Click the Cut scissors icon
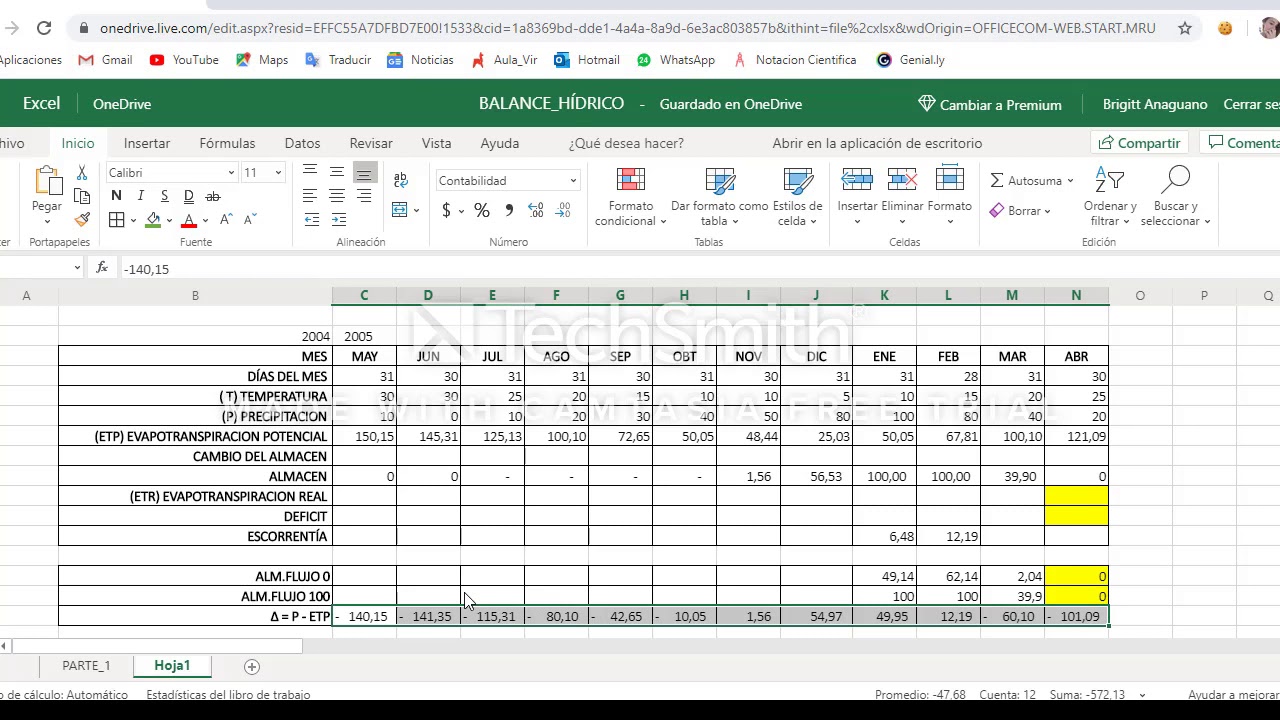This screenshot has height=720, width=1280. pyautogui.click(x=82, y=173)
